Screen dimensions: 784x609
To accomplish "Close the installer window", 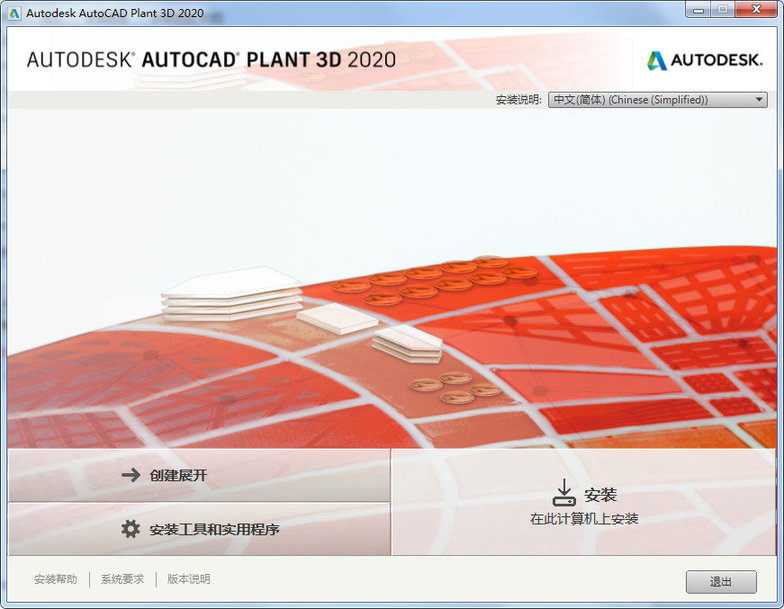I will point(756,10).
